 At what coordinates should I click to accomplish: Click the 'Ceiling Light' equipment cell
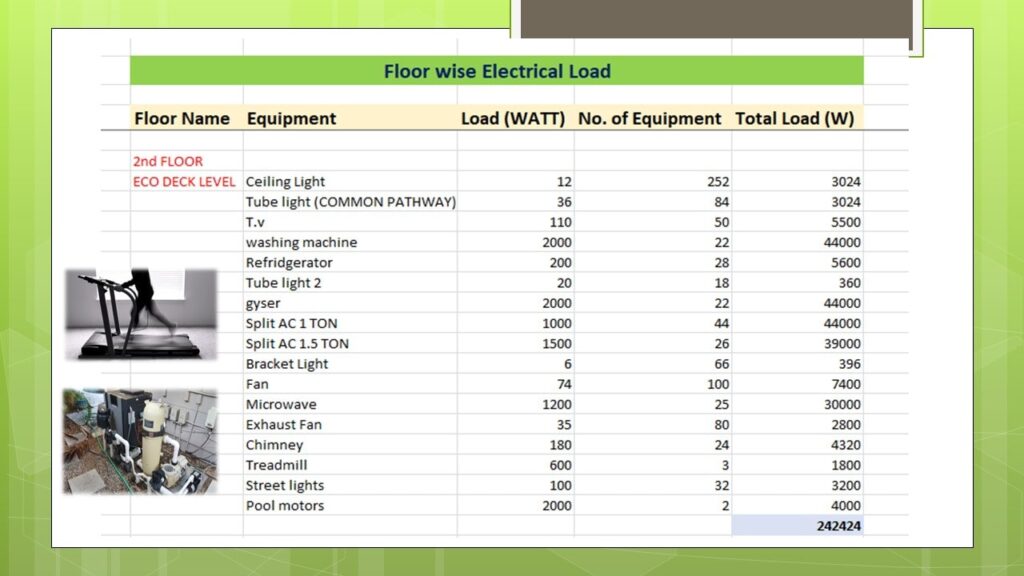pos(285,182)
